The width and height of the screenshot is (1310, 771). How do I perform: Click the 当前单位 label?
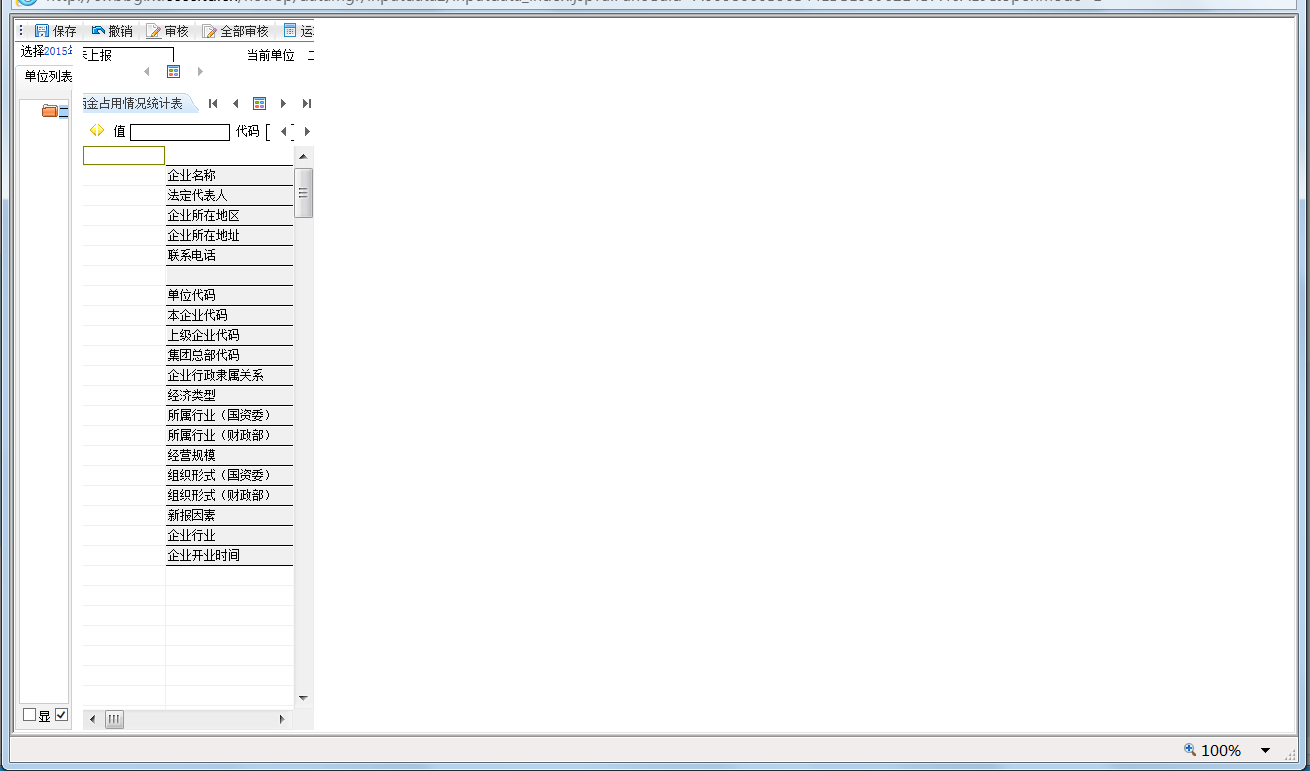coord(271,55)
